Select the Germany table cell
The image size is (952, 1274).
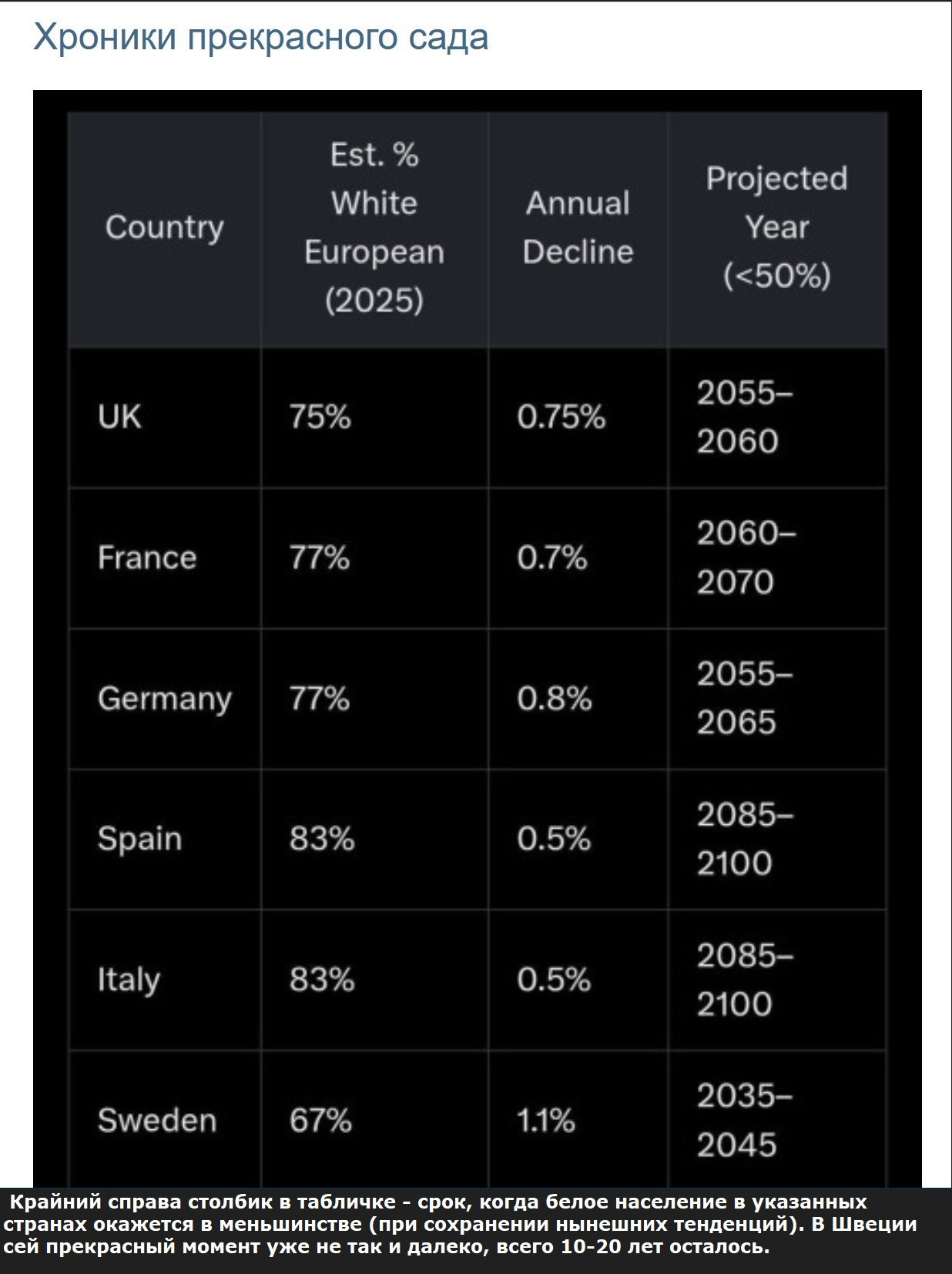click(x=164, y=699)
